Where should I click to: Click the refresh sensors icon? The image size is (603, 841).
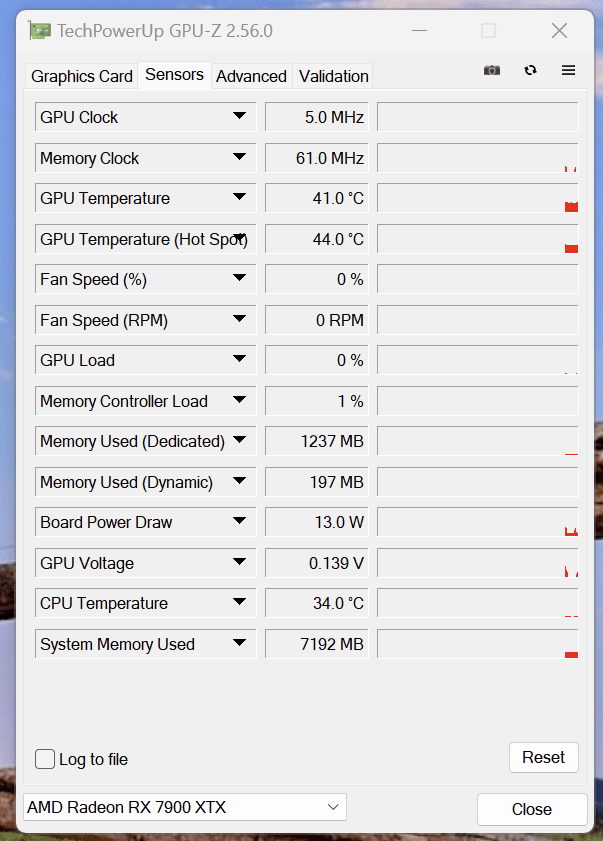pos(530,70)
